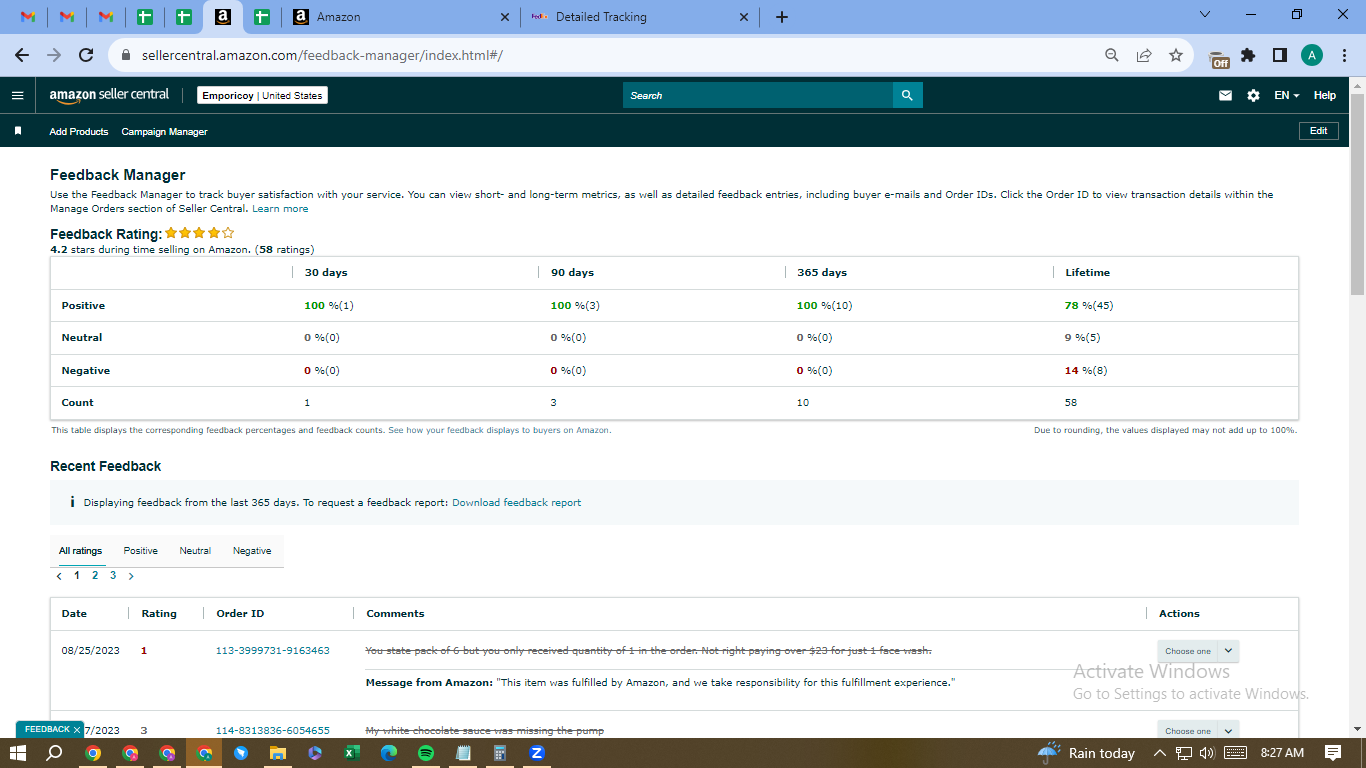
Task: Open order ID 114-8313836-6054655
Action: pyautogui.click(x=273, y=730)
